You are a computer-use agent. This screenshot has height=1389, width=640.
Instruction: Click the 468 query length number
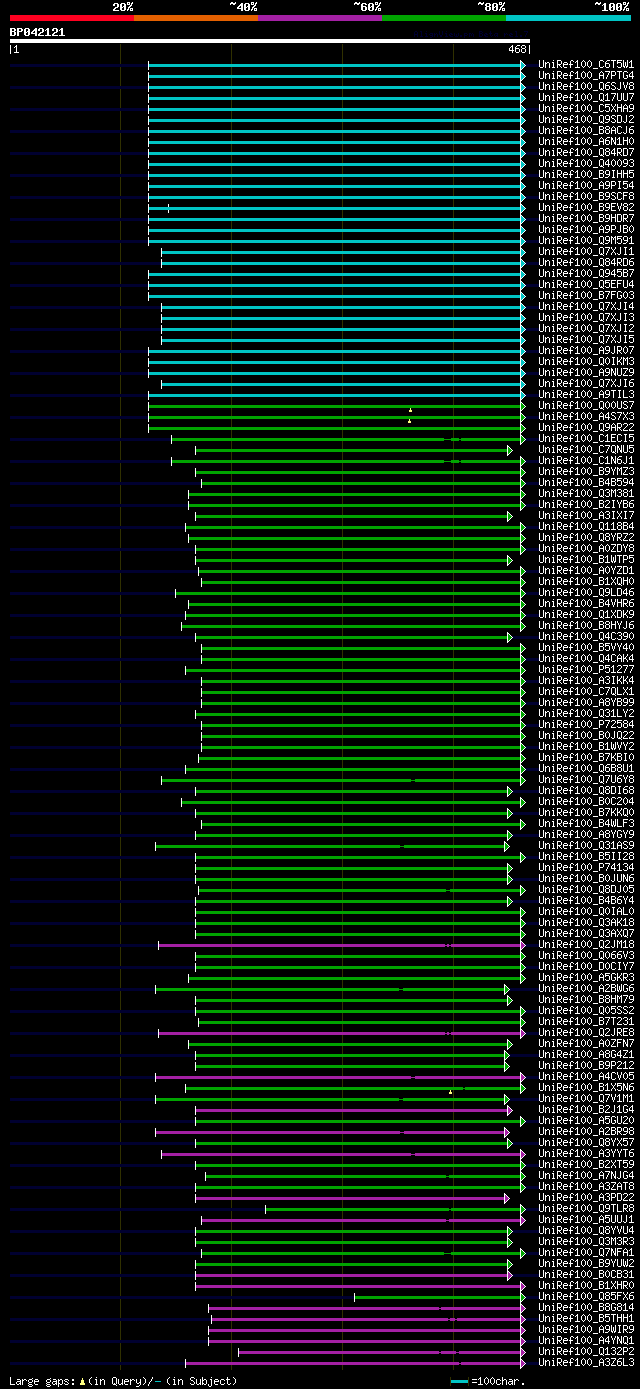coord(517,49)
